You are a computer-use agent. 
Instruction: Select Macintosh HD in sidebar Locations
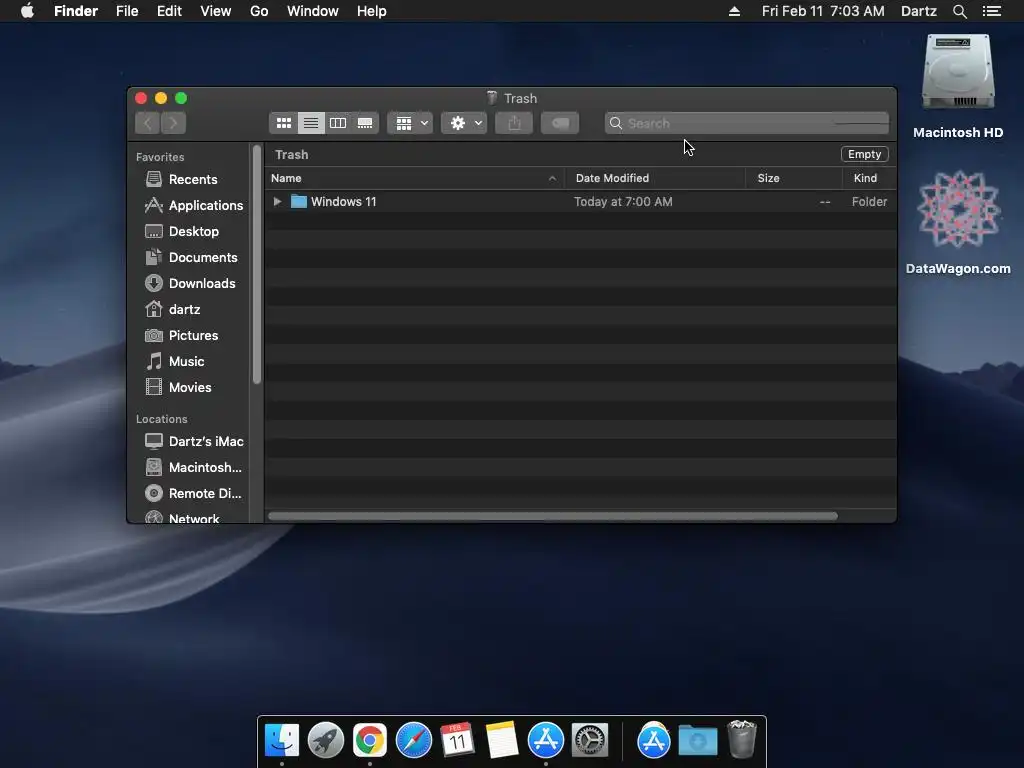coord(193,468)
